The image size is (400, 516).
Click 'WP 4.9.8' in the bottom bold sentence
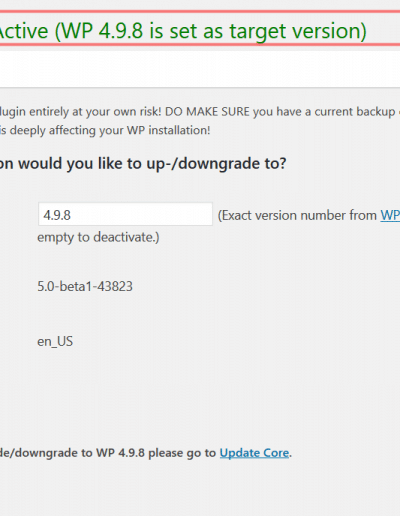[x=120, y=453]
